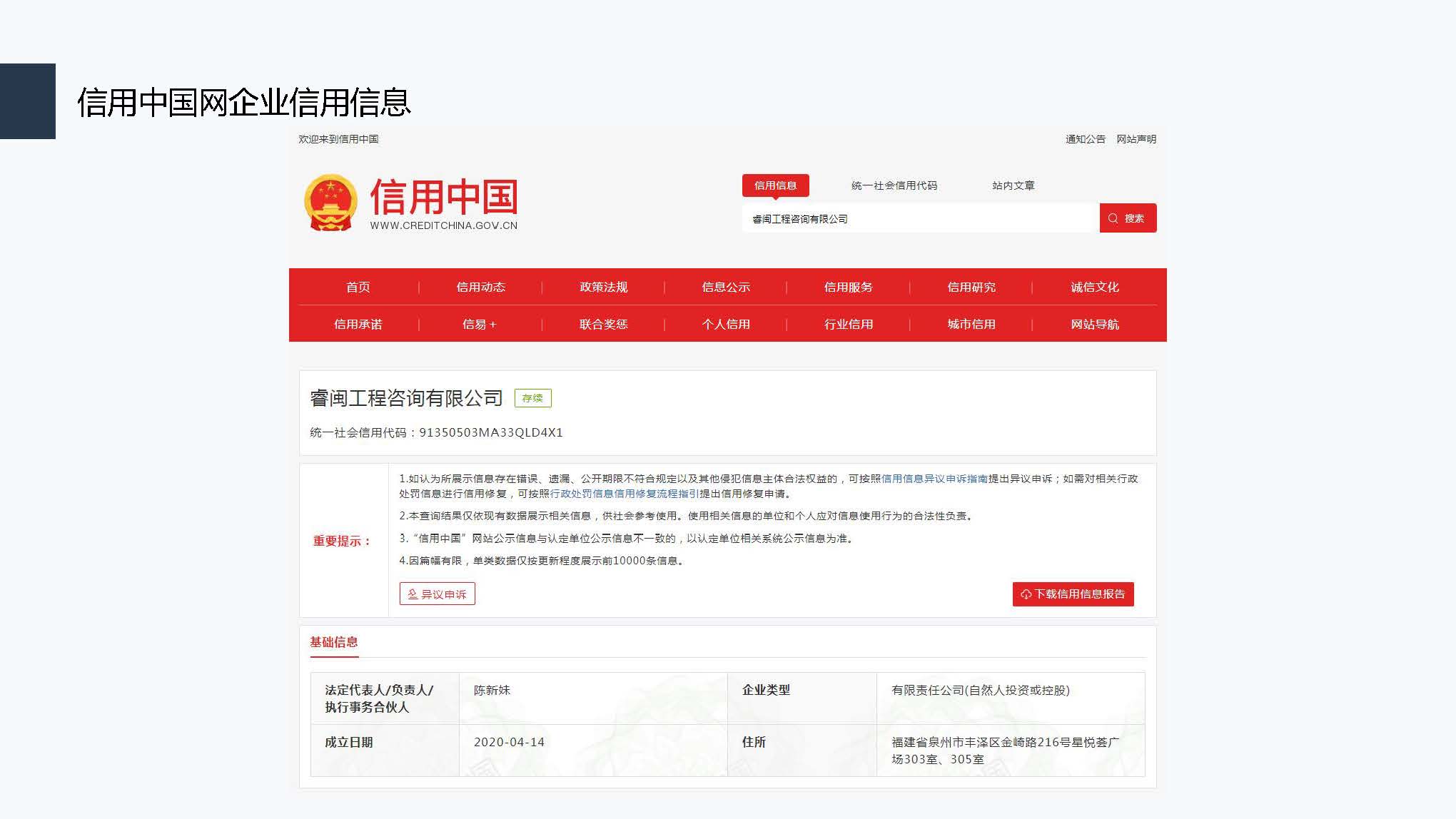
Task: Open 网站导航 navigation item
Action: coord(1095,324)
